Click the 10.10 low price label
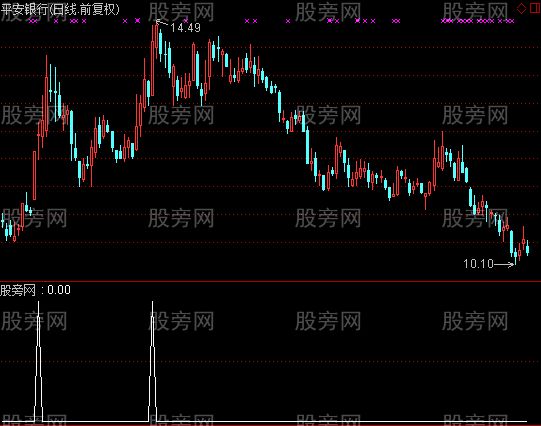The width and height of the screenshot is (541, 426). (478, 264)
